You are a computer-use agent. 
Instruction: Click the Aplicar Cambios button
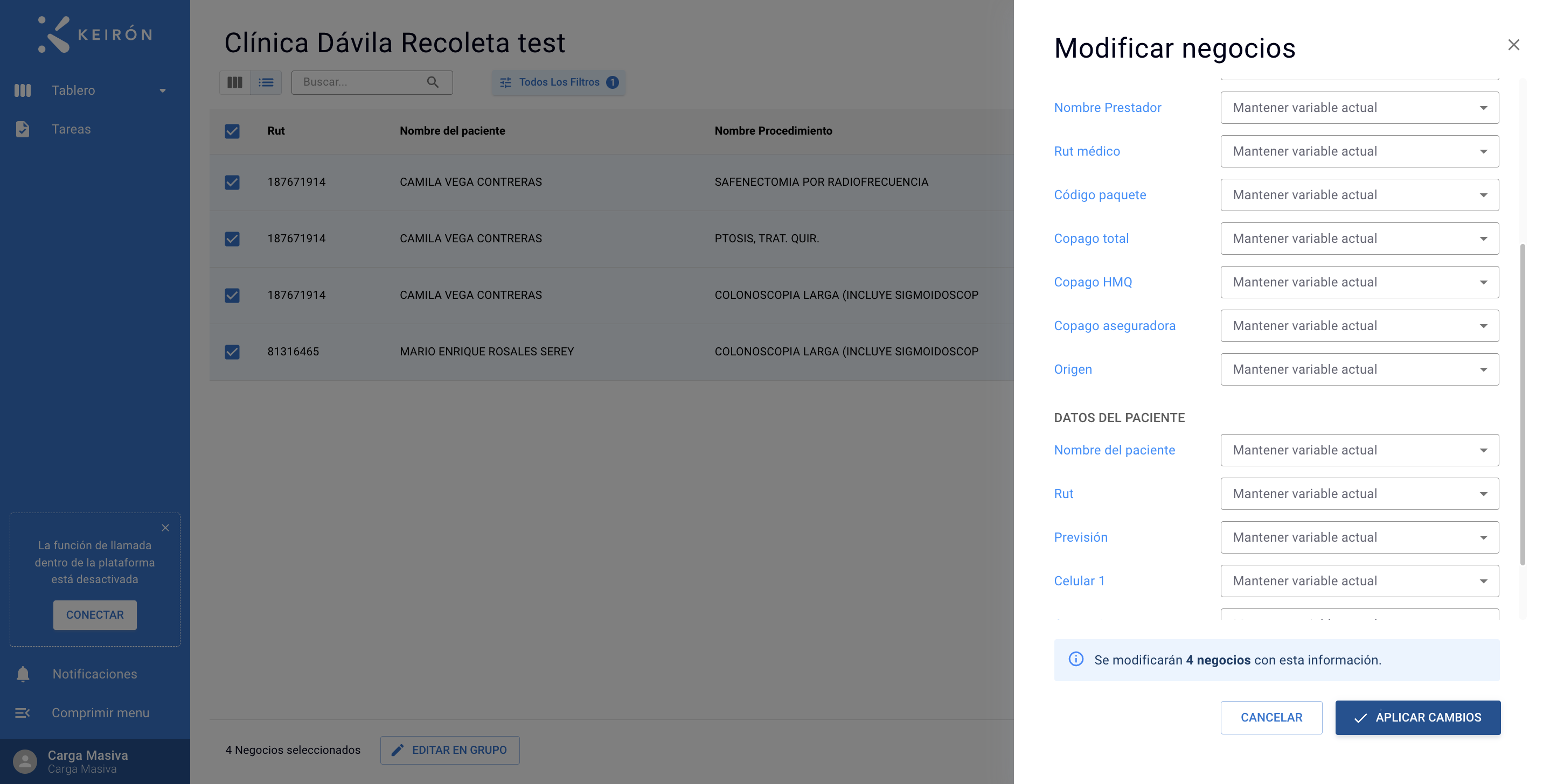tap(1418, 718)
